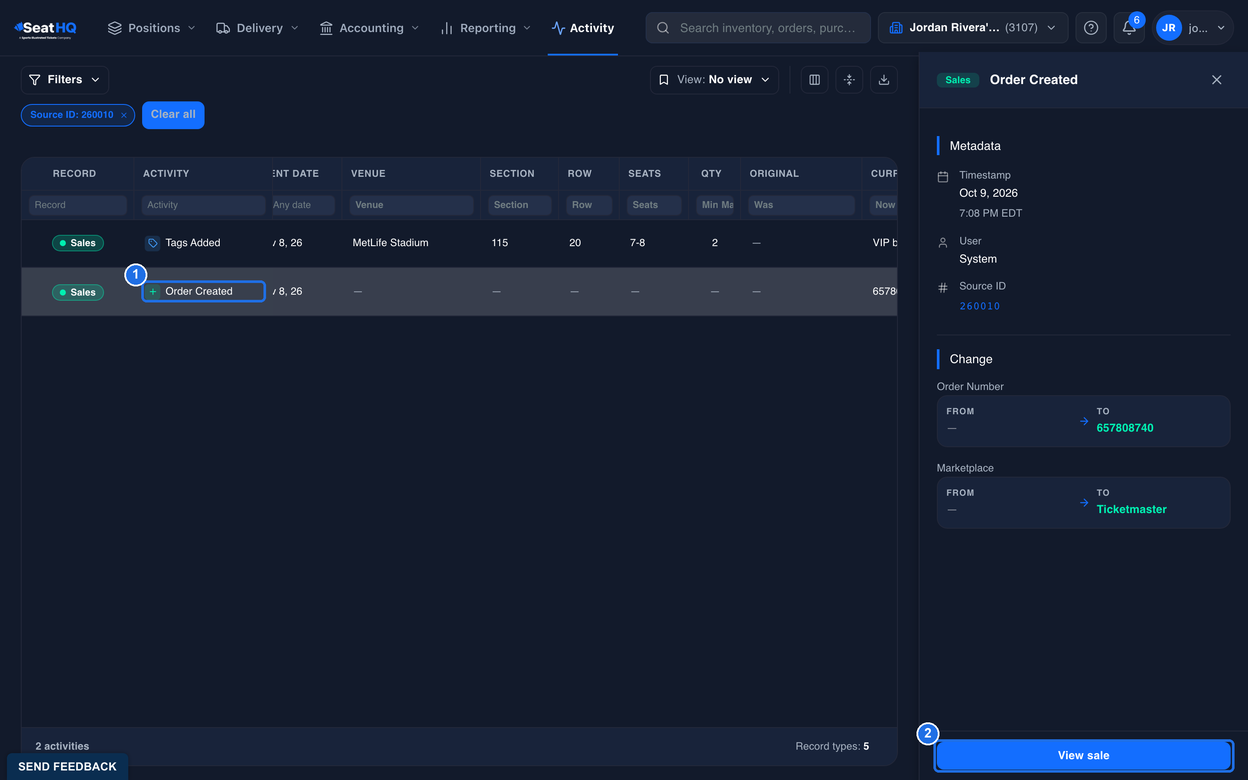
Task: Open the Reporting menu
Action: [x=486, y=28]
